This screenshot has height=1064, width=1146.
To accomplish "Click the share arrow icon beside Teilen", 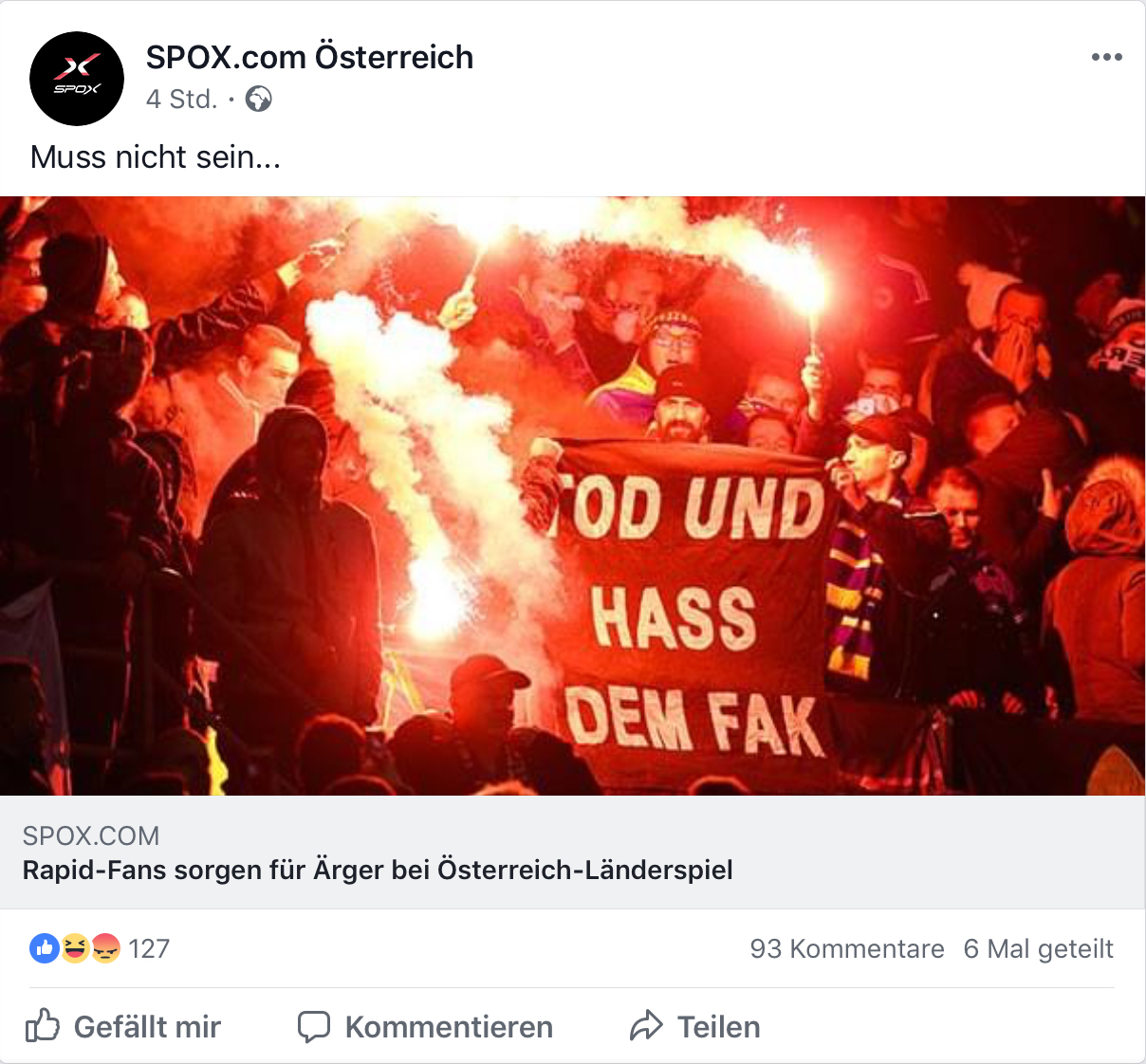I will tap(646, 1026).
